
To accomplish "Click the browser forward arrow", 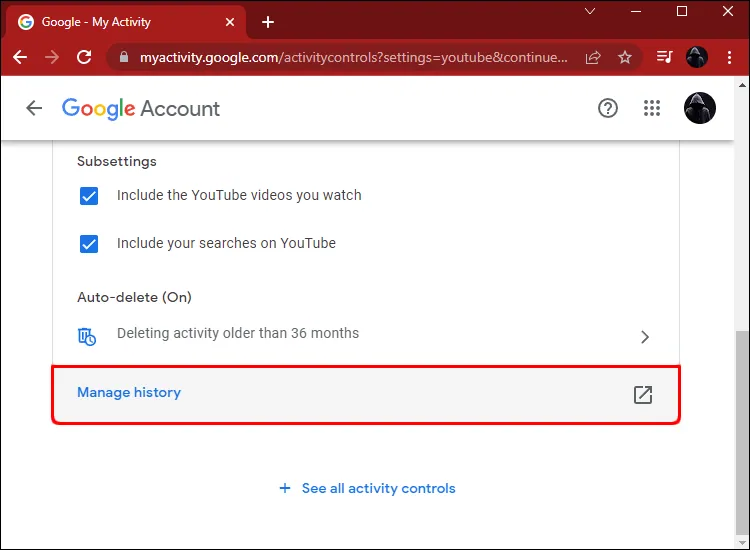I will click(52, 57).
